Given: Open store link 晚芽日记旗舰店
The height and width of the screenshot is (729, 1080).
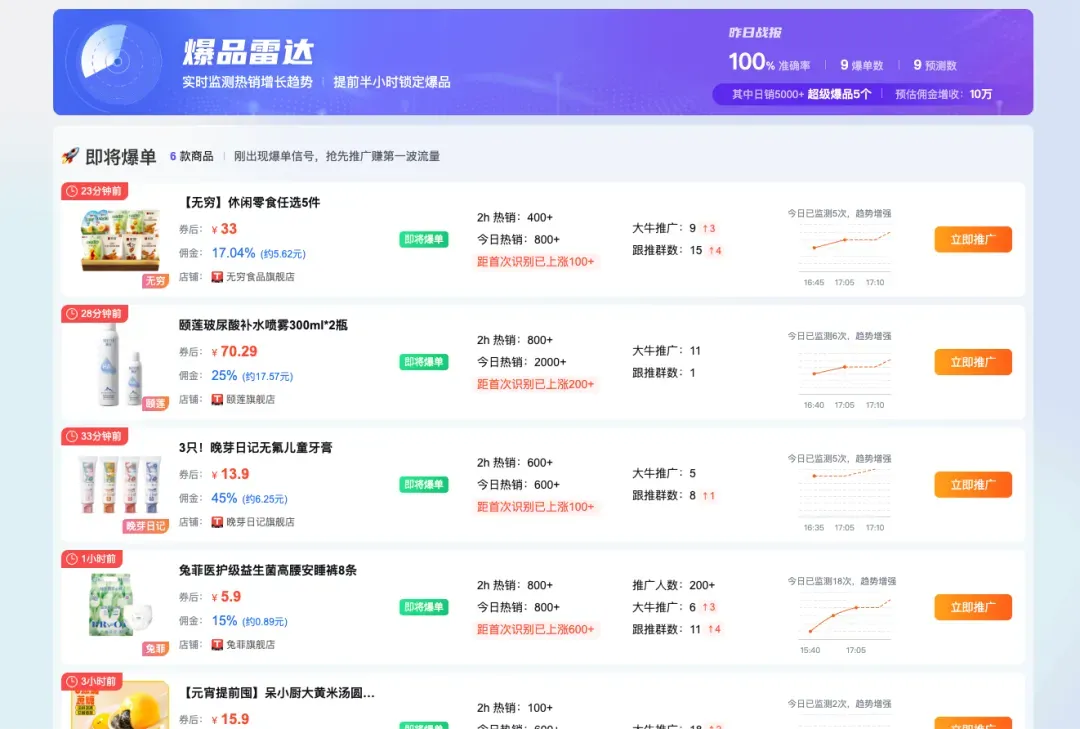Looking at the screenshot, I should (x=260, y=522).
